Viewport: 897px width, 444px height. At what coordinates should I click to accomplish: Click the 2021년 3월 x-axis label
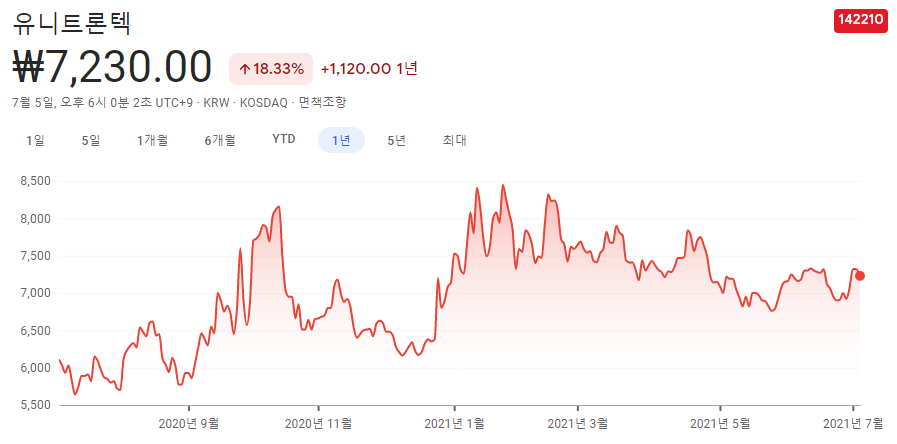click(x=578, y=423)
